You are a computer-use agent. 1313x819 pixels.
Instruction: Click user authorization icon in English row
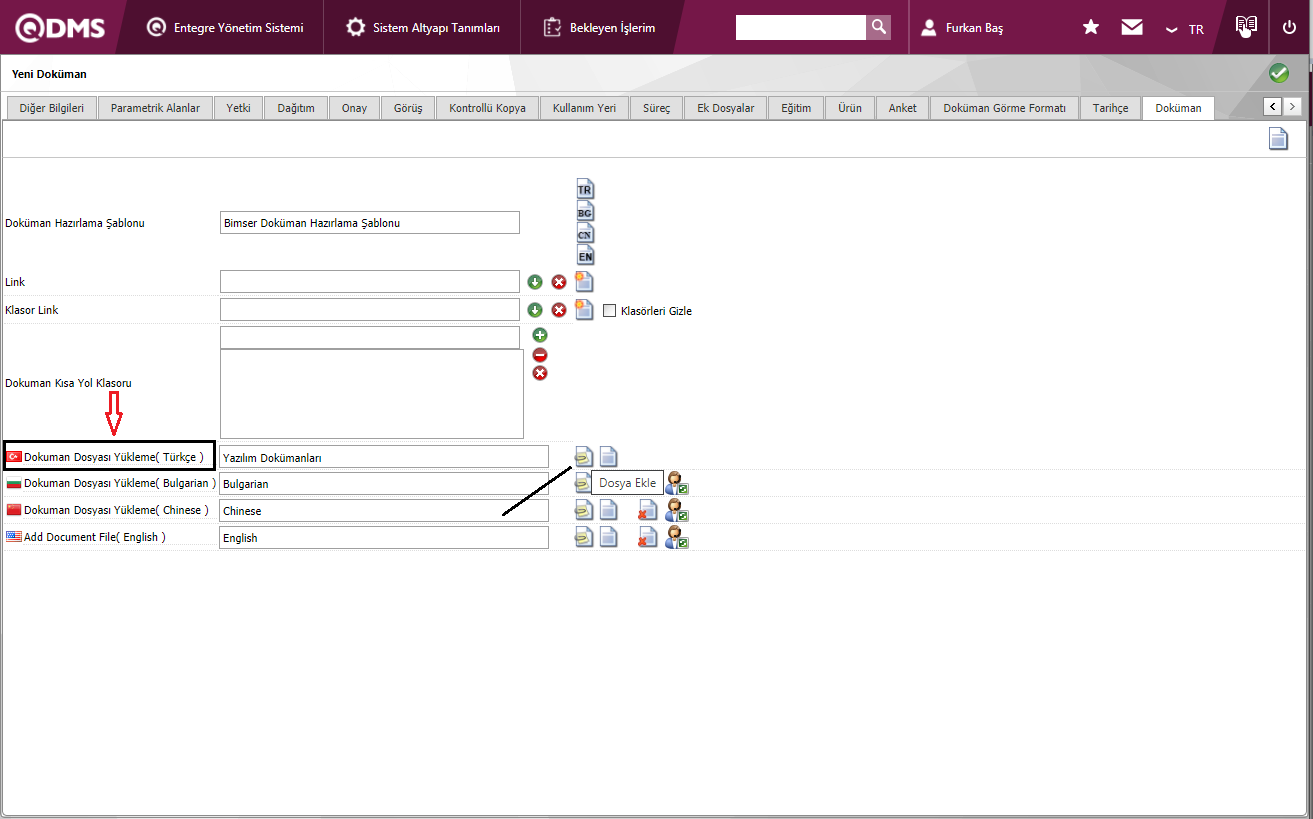(x=677, y=538)
